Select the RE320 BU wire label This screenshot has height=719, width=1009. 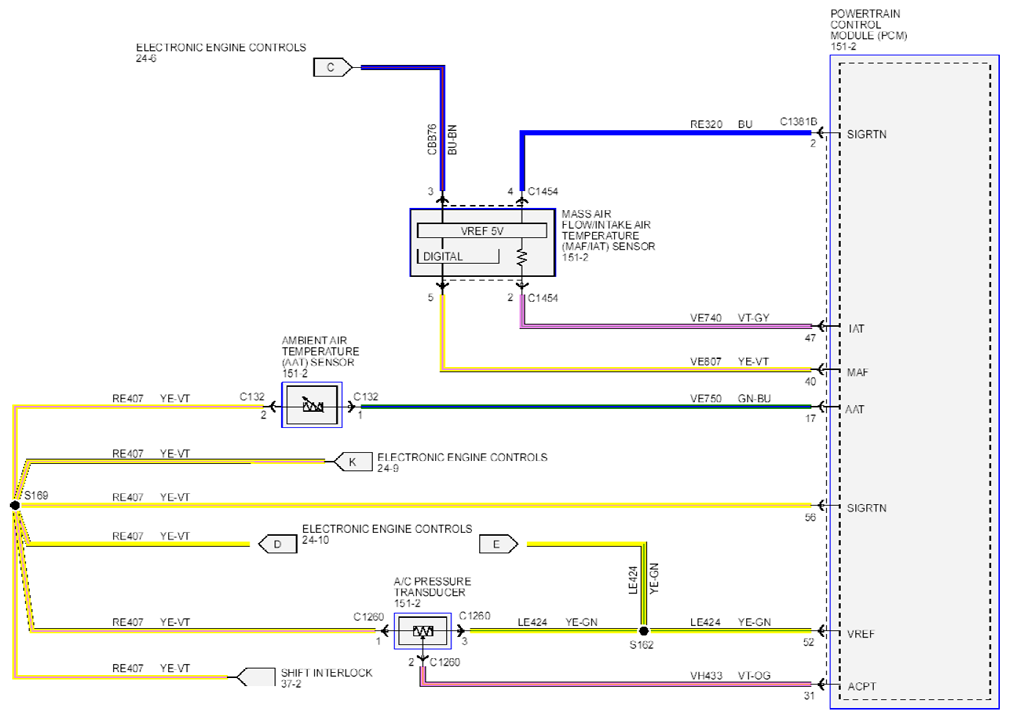click(x=721, y=124)
